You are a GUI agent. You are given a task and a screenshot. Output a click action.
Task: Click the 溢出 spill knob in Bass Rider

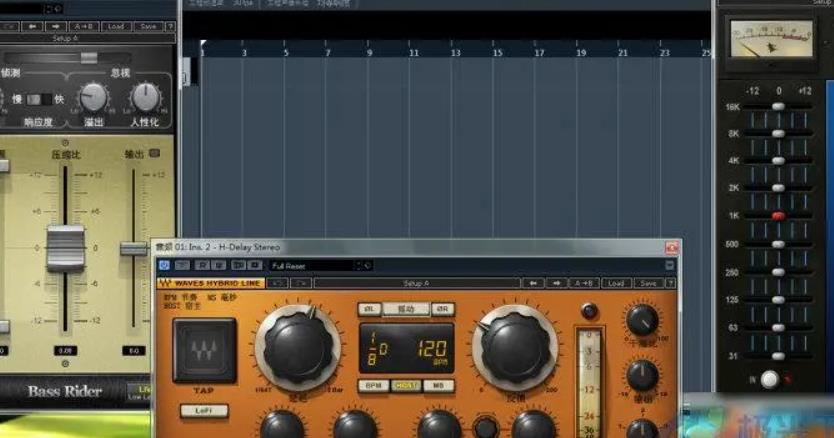coord(93,97)
